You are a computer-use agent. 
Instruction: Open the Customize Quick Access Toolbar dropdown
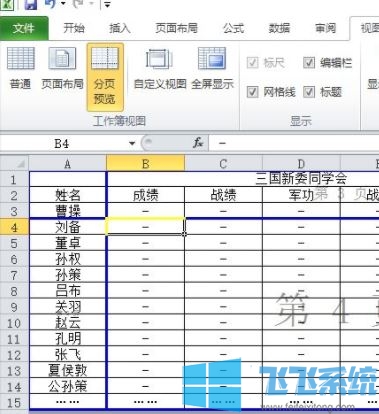107,4
